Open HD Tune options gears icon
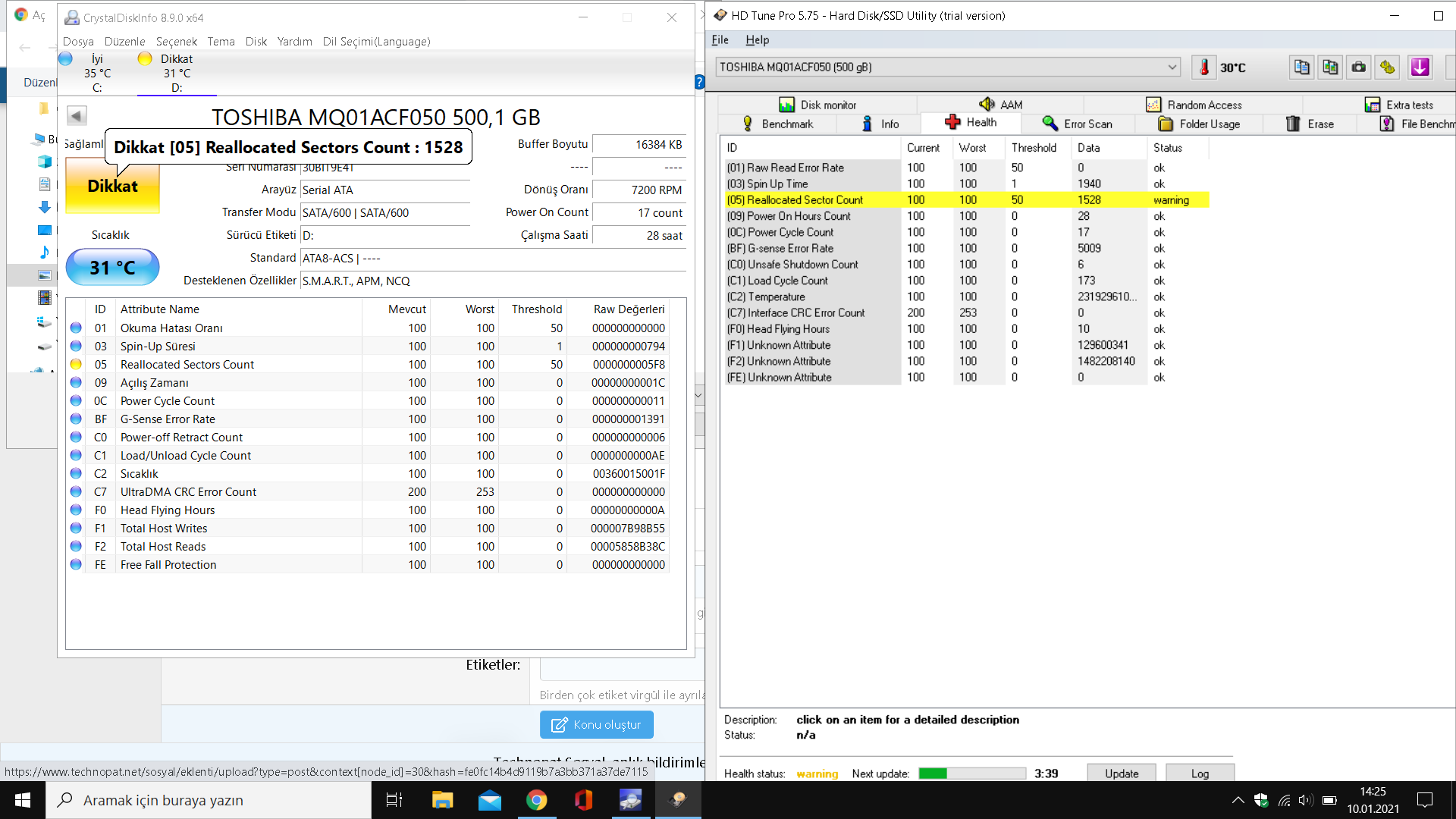The height and width of the screenshot is (819, 1456). [x=1387, y=67]
